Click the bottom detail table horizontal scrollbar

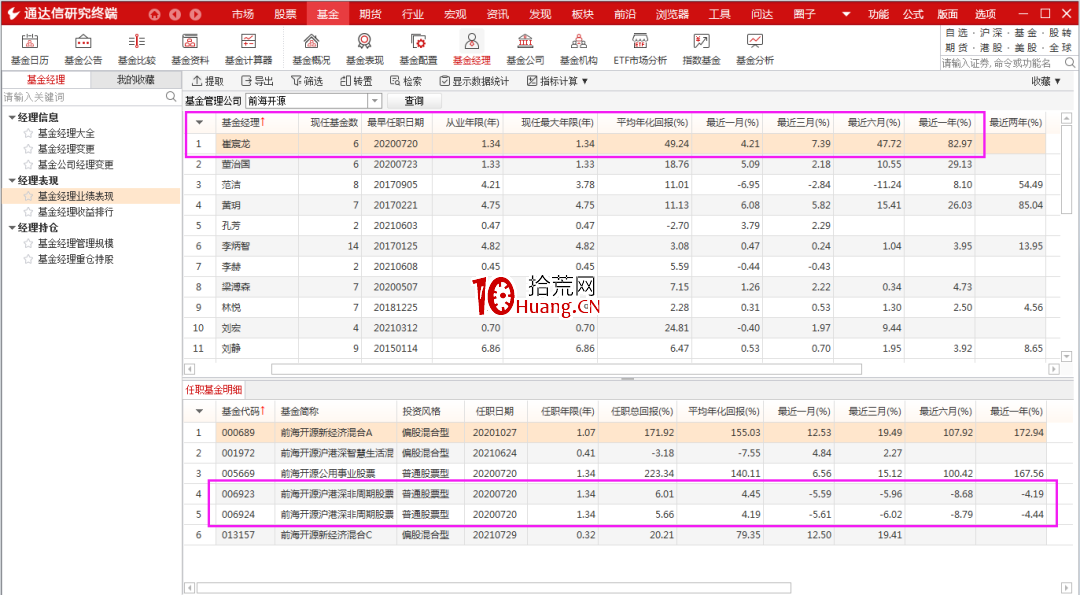tap(494, 587)
